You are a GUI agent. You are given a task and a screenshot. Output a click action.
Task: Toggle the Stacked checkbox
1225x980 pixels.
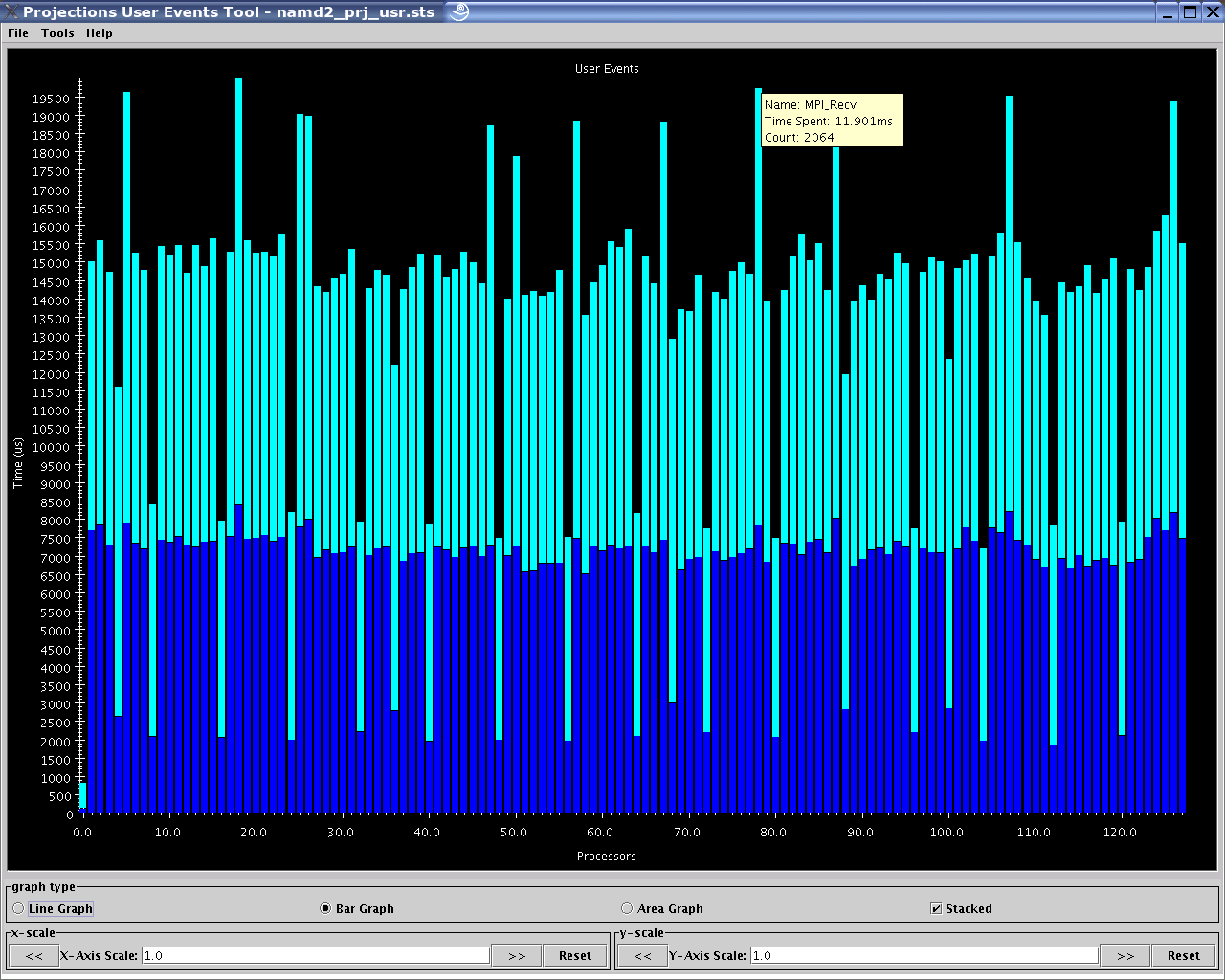(x=936, y=908)
